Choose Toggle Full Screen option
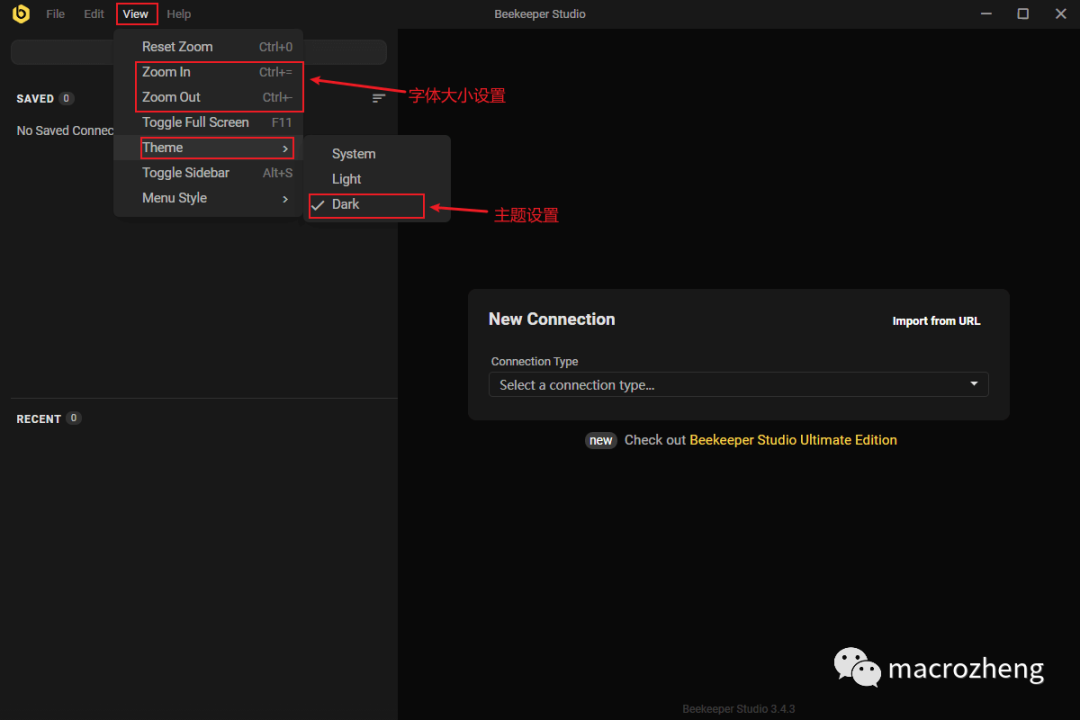The width and height of the screenshot is (1080, 720). (209, 123)
